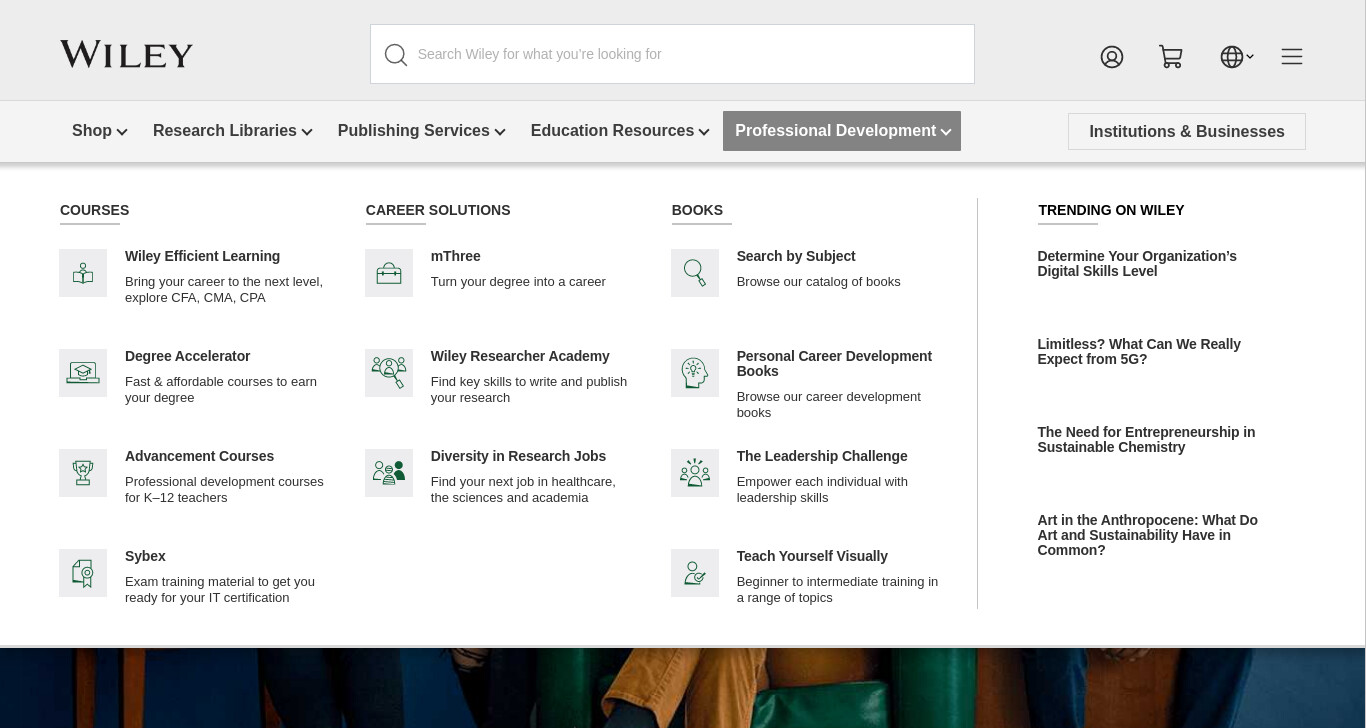Collapse the Professional Development menu
The height and width of the screenshot is (728, 1366).
point(842,131)
